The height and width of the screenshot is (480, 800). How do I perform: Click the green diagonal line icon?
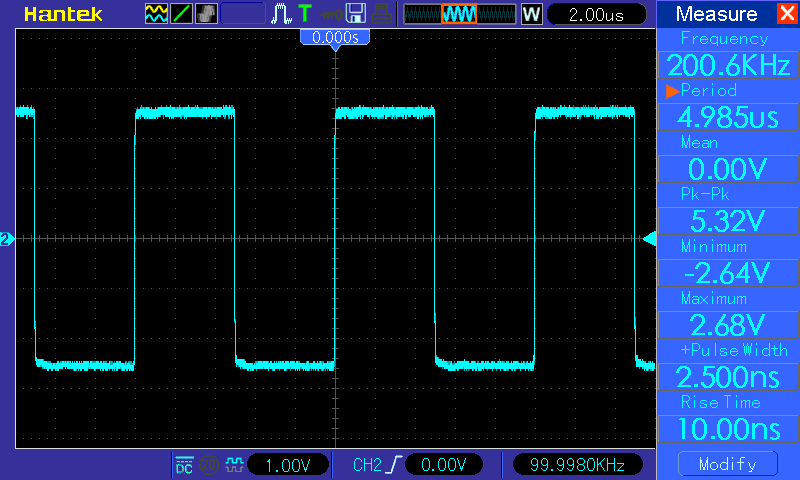tap(181, 14)
